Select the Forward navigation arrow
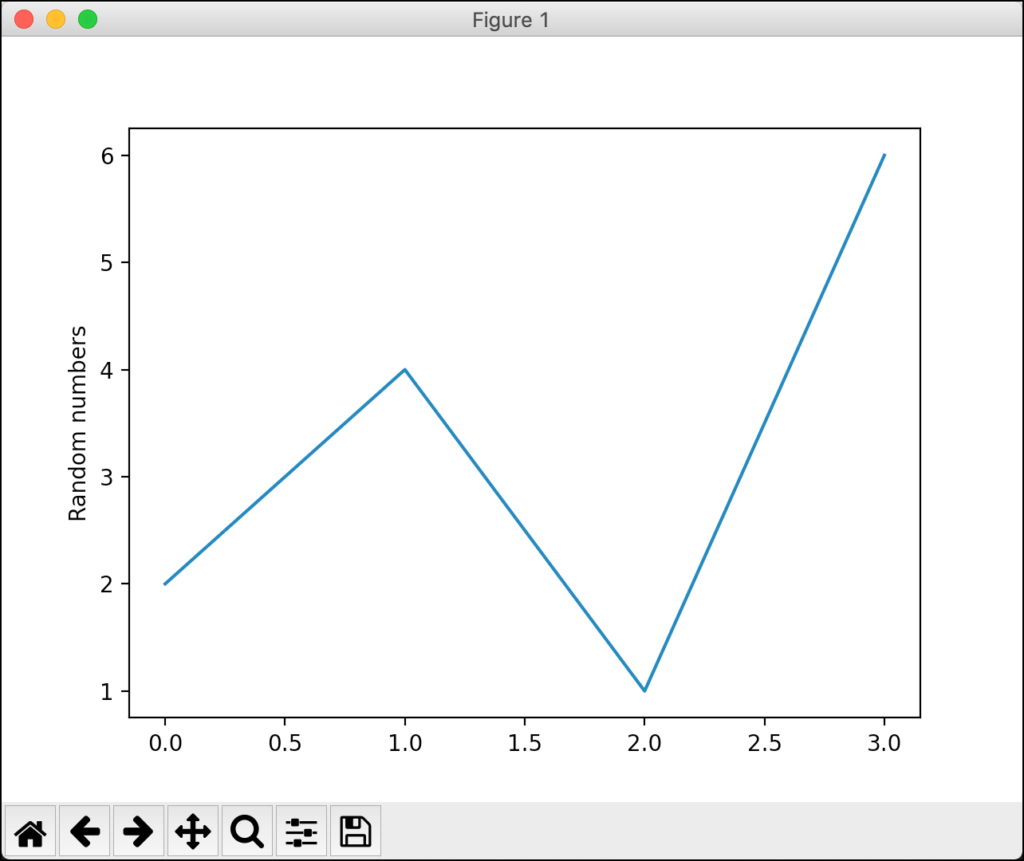Image resolution: width=1024 pixels, height=861 pixels. [x=139, y=830]
